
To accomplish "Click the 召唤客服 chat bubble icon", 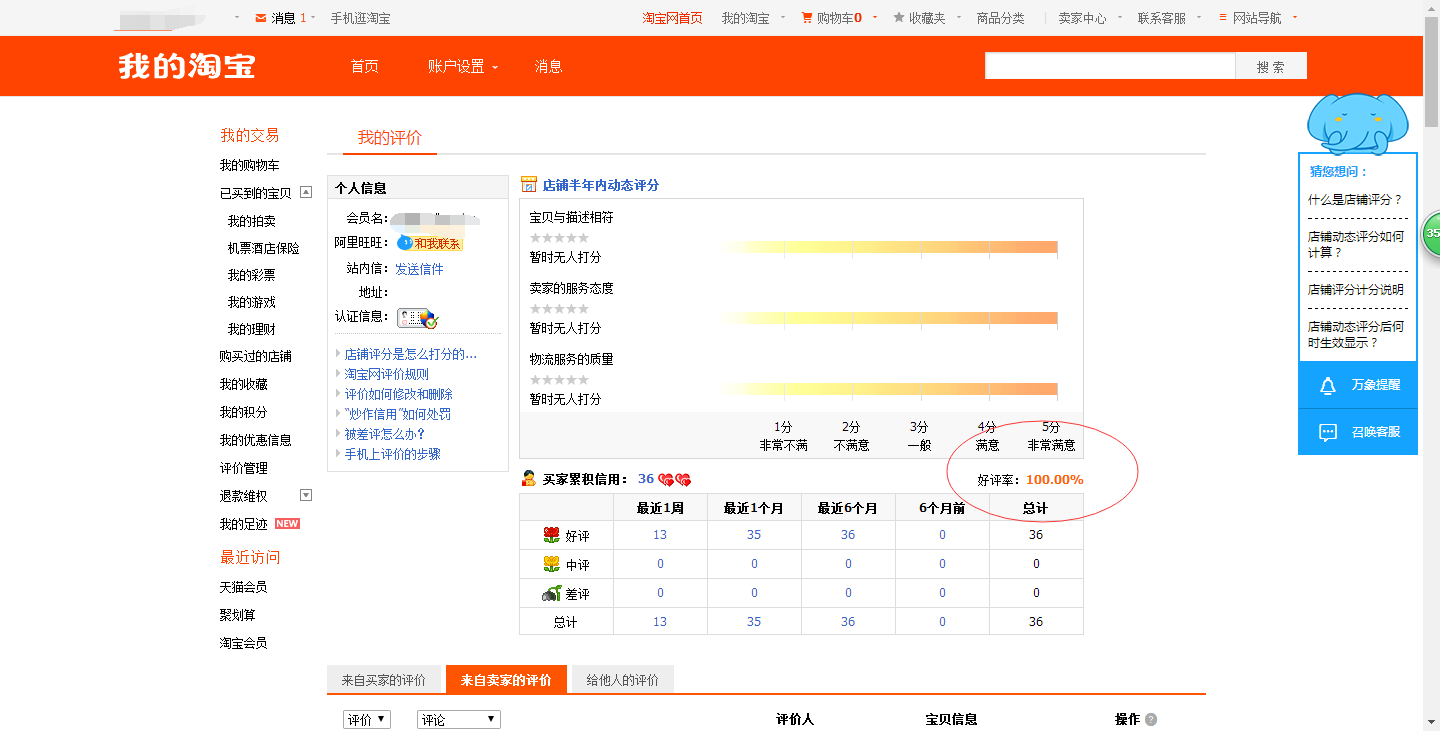I will point(1328,433).
